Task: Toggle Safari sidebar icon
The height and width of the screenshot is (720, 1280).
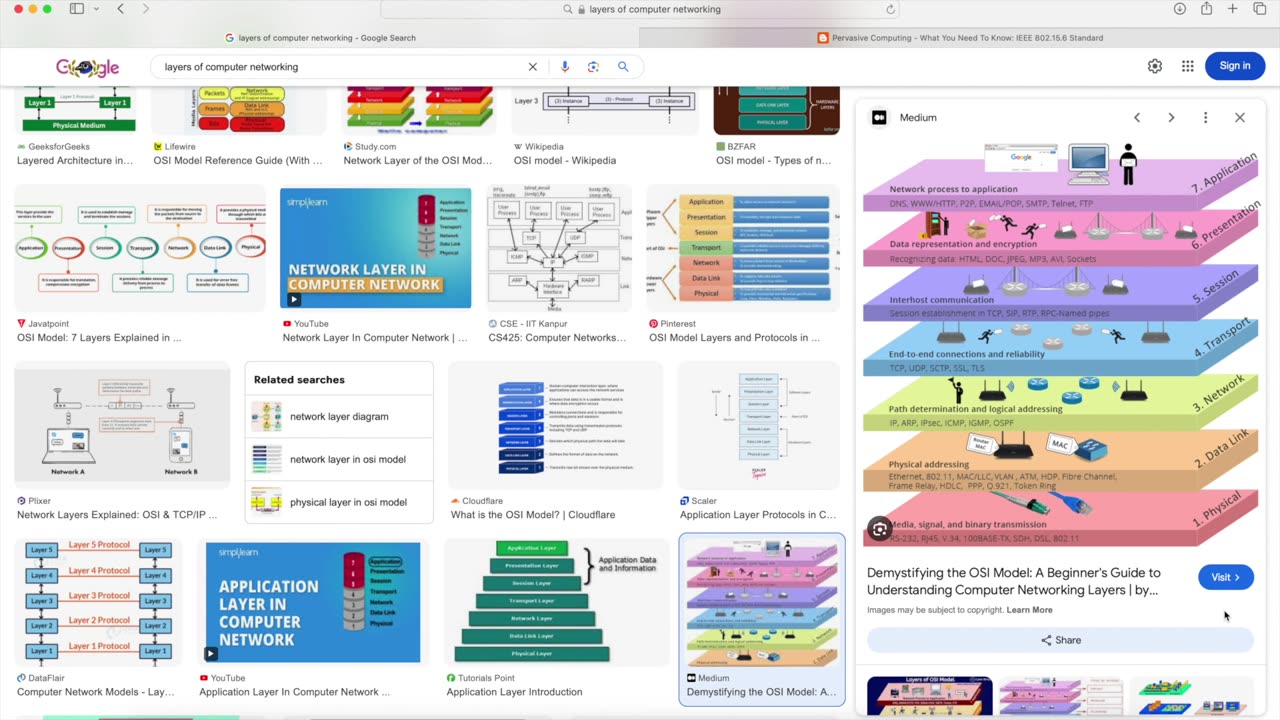Action: tap(76, 9)
